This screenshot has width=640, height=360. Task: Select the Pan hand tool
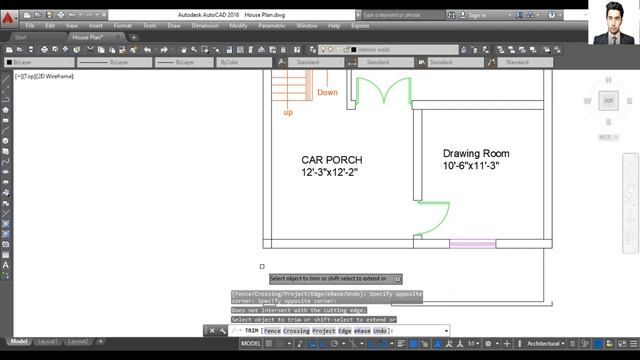(x=183, y=50)
